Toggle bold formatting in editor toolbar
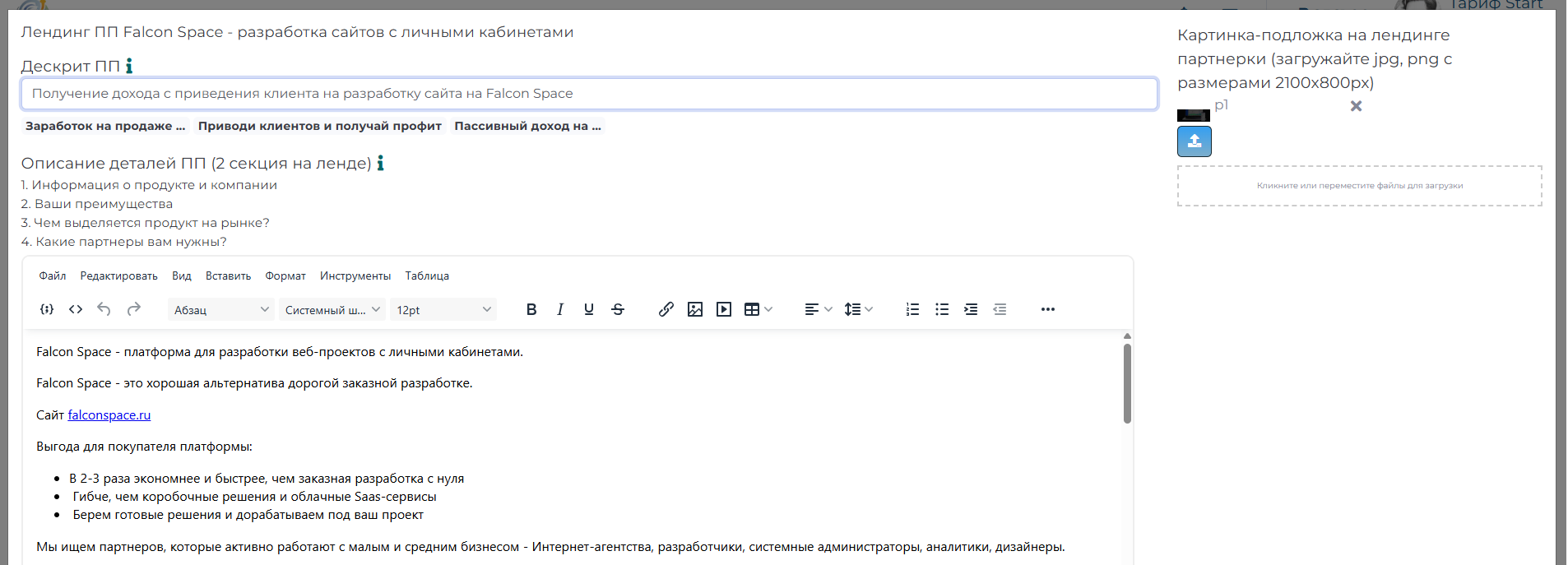 click(531, 309)
